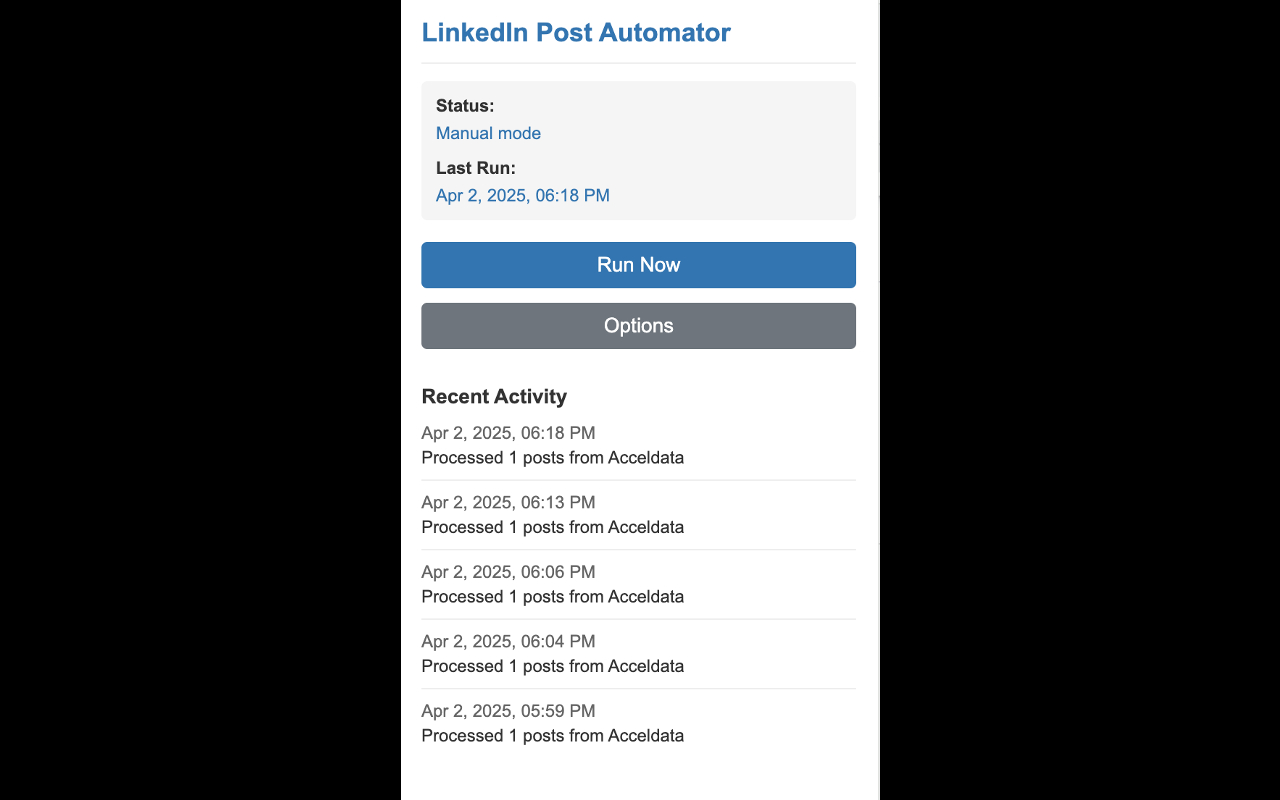Viewport: 1280px width, 800px height.
Task: Click the Last Run timestamp value
Action: [x=522, y=196]
